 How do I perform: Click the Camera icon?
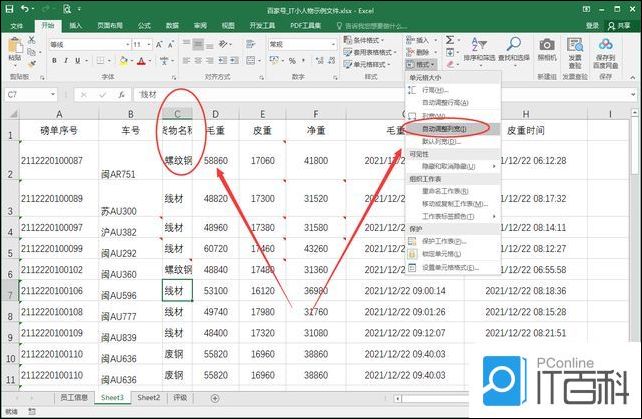point(547,44)
